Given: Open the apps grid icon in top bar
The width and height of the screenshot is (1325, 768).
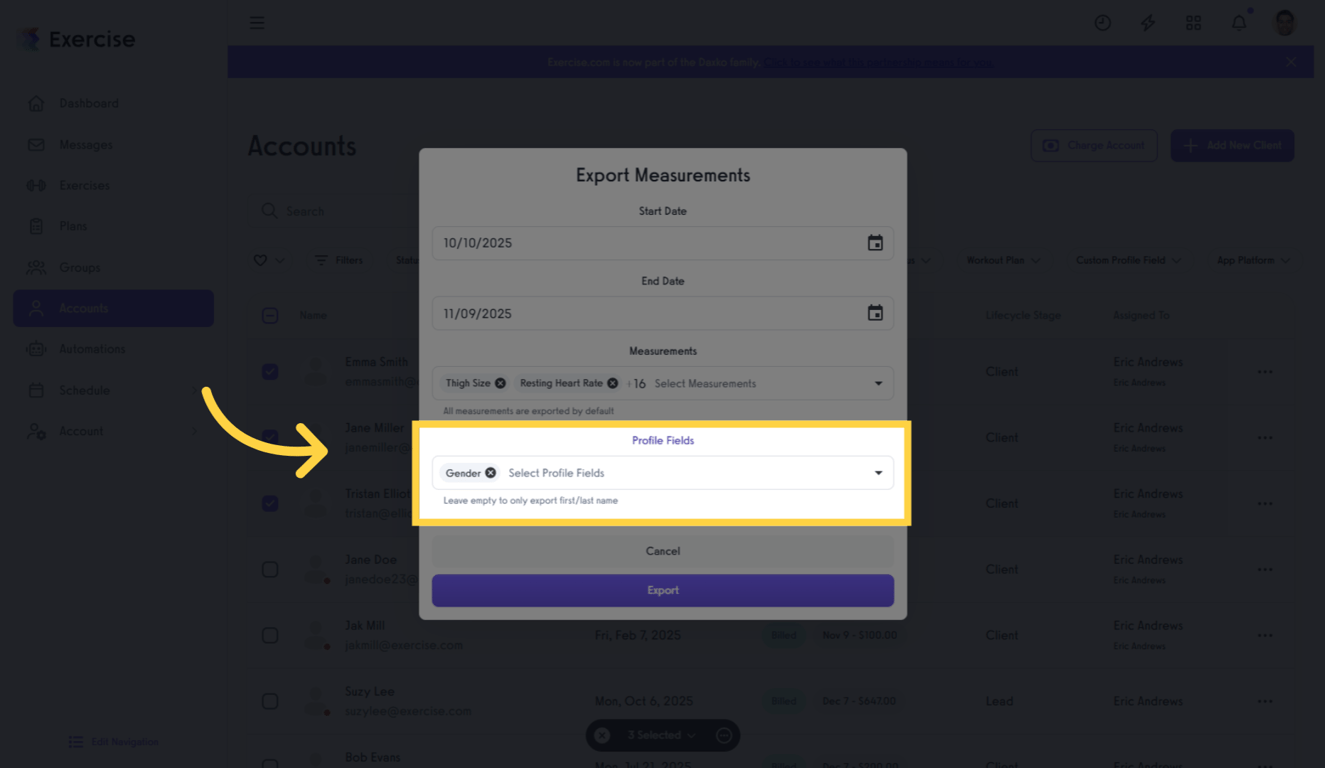Looking at the screenshot, I should click(x=1193, y=22).
